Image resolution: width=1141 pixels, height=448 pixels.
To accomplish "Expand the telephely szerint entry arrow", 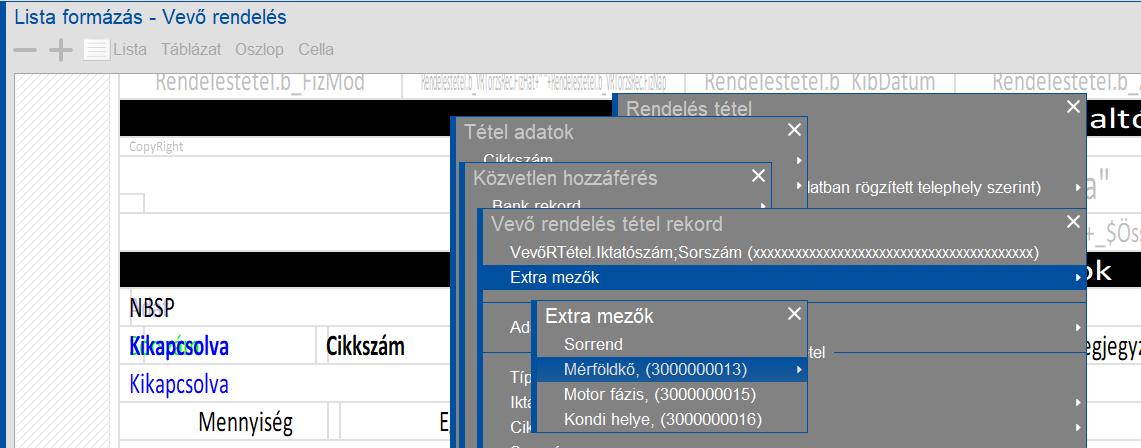I will [x=1077, y=188].
